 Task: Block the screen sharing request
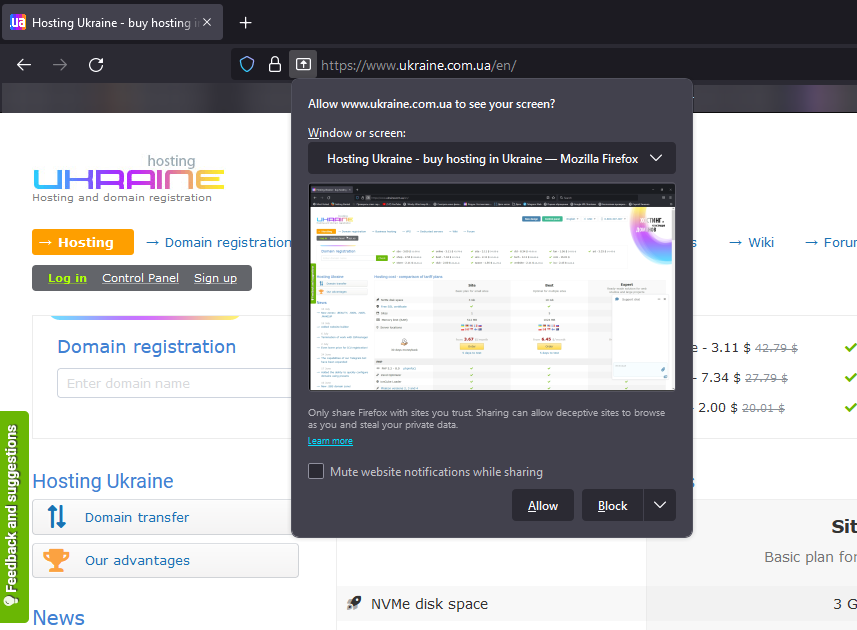(612, 505)
